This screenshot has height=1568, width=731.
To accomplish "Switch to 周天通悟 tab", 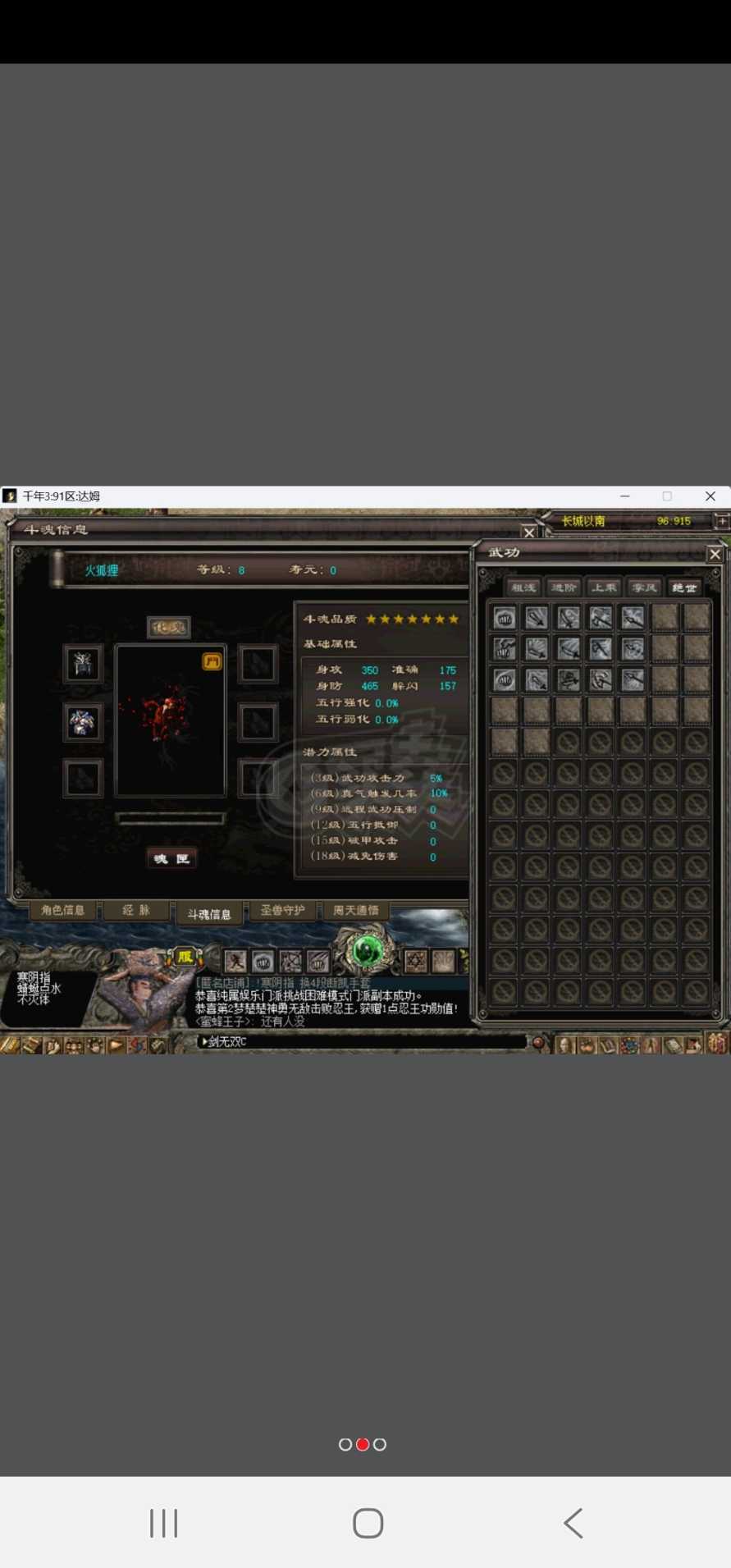I will (x=355, y=910).
